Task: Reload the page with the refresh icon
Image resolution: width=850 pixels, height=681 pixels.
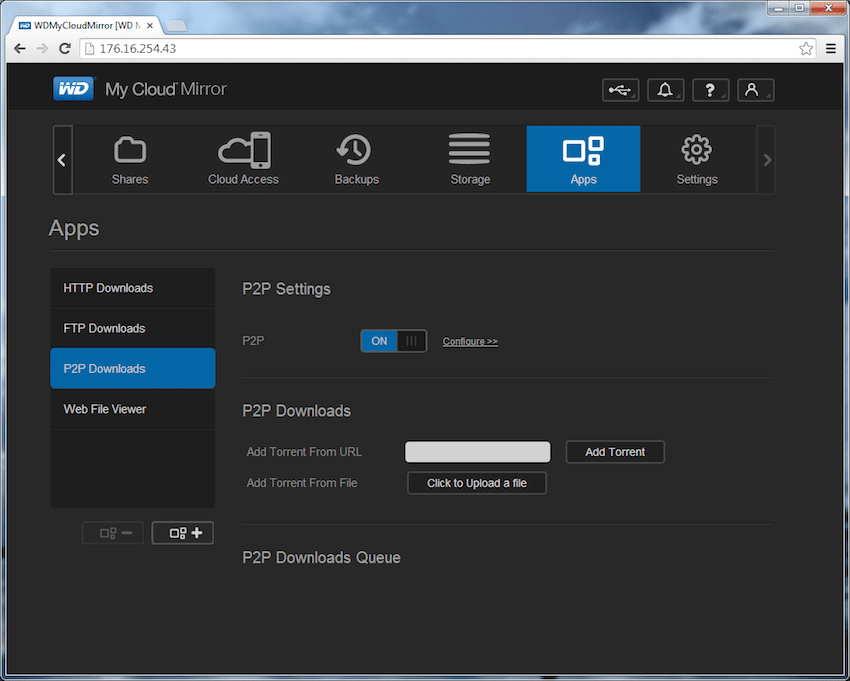Action: pos(65,49)
